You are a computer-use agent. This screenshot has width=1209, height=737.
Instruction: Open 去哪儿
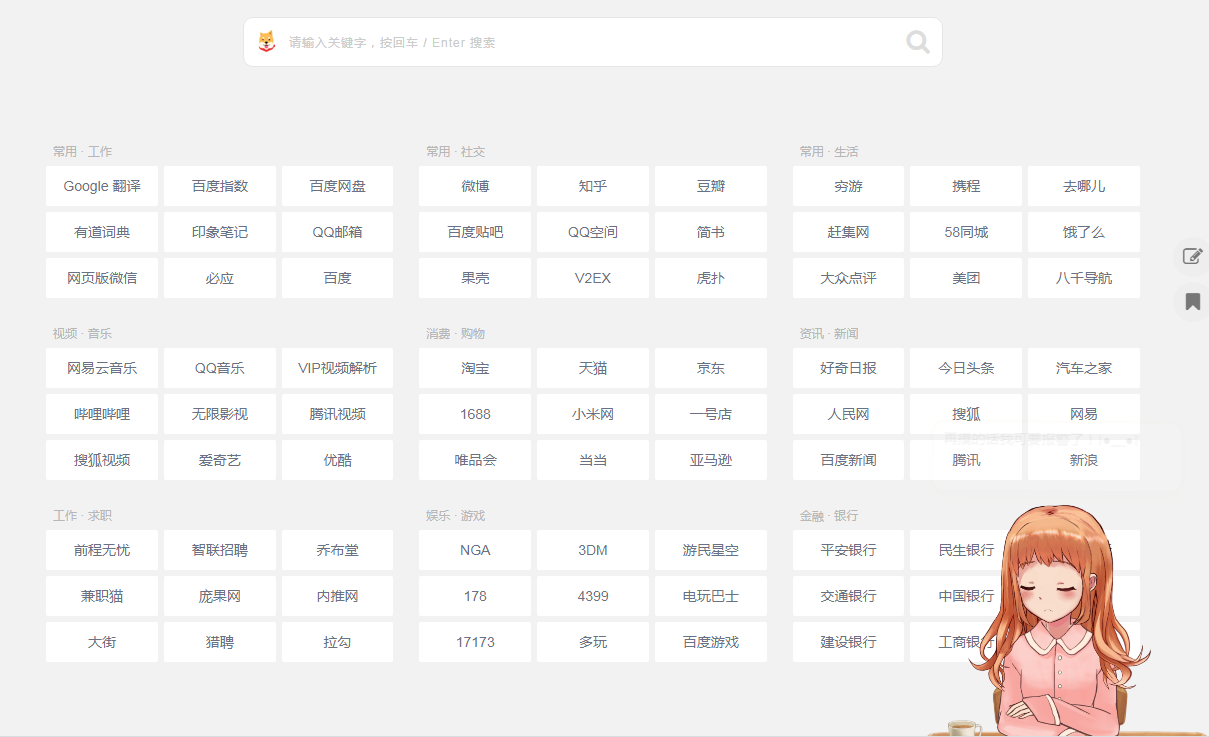coord(1084,186)
